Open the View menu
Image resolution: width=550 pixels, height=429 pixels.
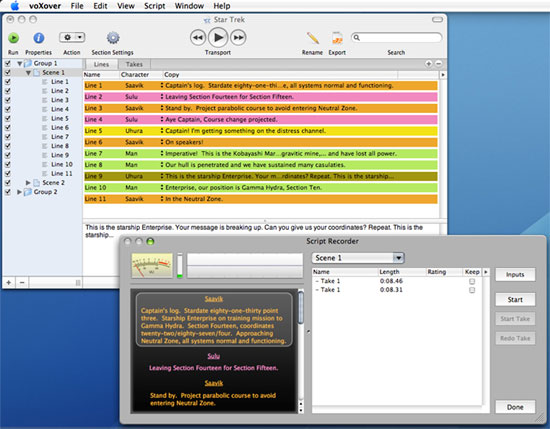click(x=126, y=6)
